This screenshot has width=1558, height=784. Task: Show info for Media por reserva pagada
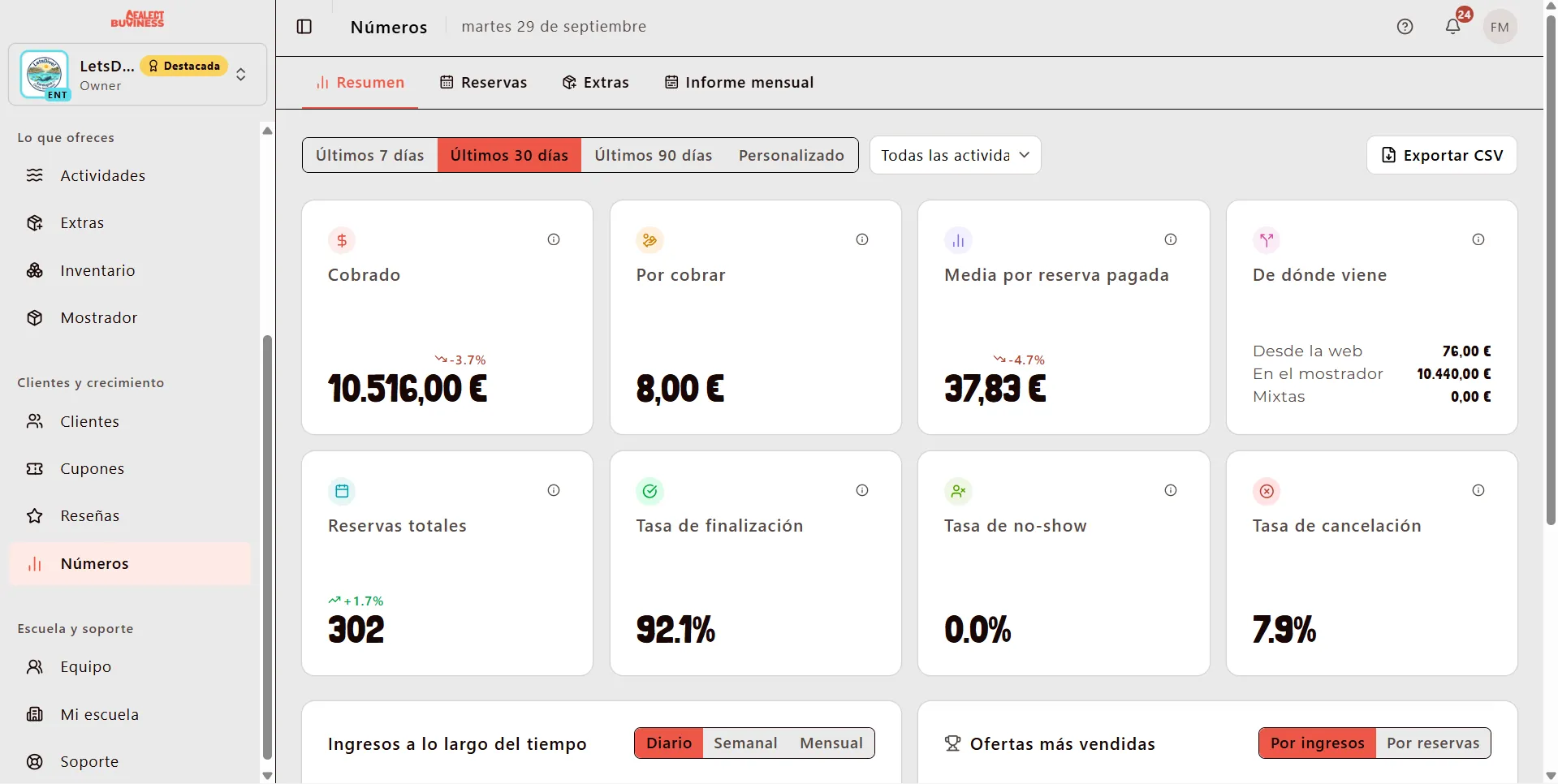(1171, 239)
